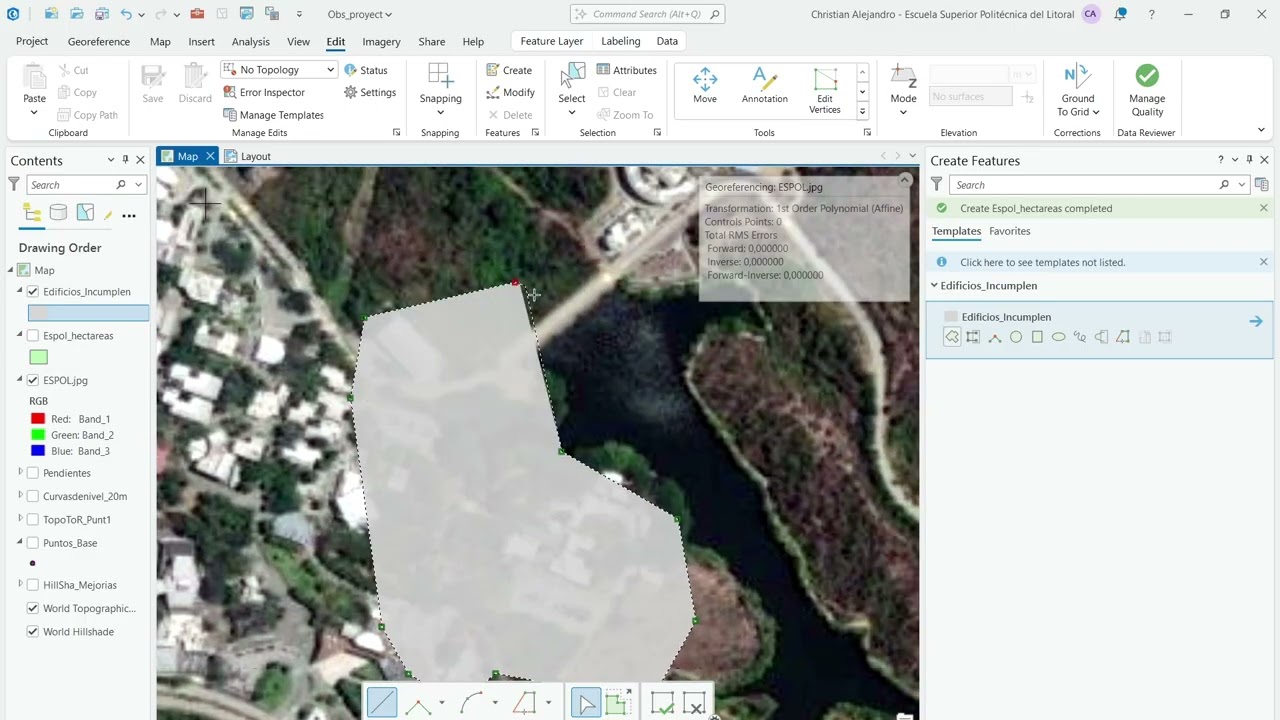Image resolution: width=1280 pixels, height=720 pixels.
Task: Check the Puntos_Base layer box
Action: (x=33, y=543)
